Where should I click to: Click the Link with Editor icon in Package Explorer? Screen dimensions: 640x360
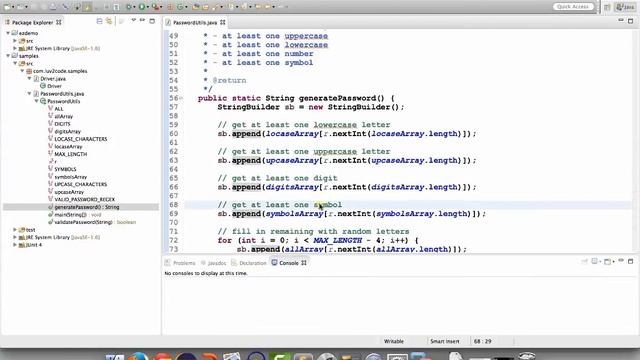point(109,21)
